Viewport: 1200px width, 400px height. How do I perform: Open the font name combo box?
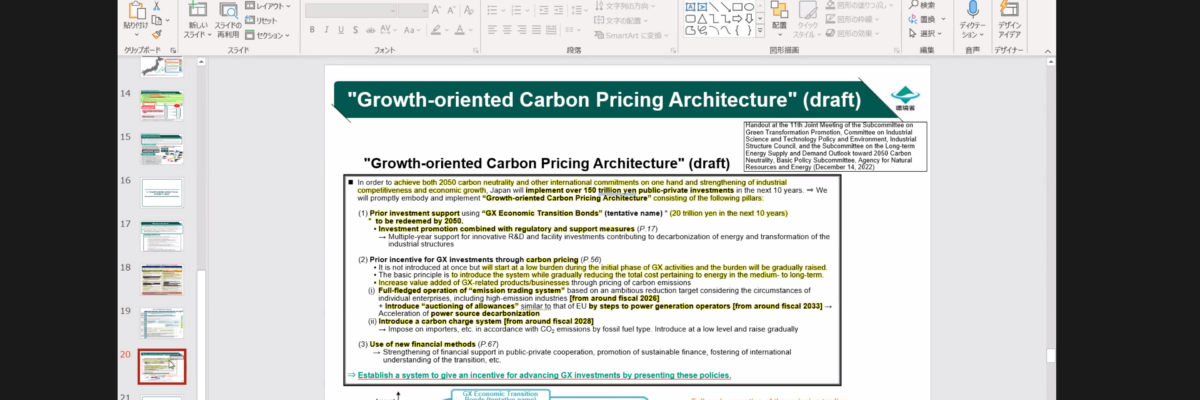coord(350,9)
